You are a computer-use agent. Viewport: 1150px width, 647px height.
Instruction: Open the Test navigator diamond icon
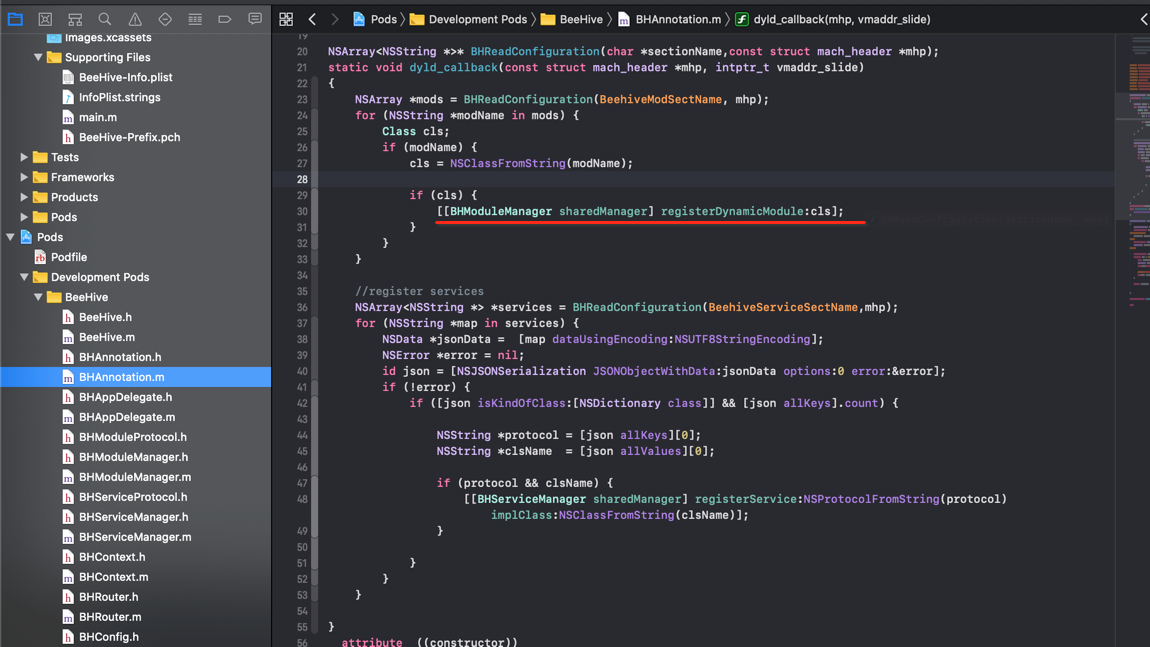pos(165,19)
